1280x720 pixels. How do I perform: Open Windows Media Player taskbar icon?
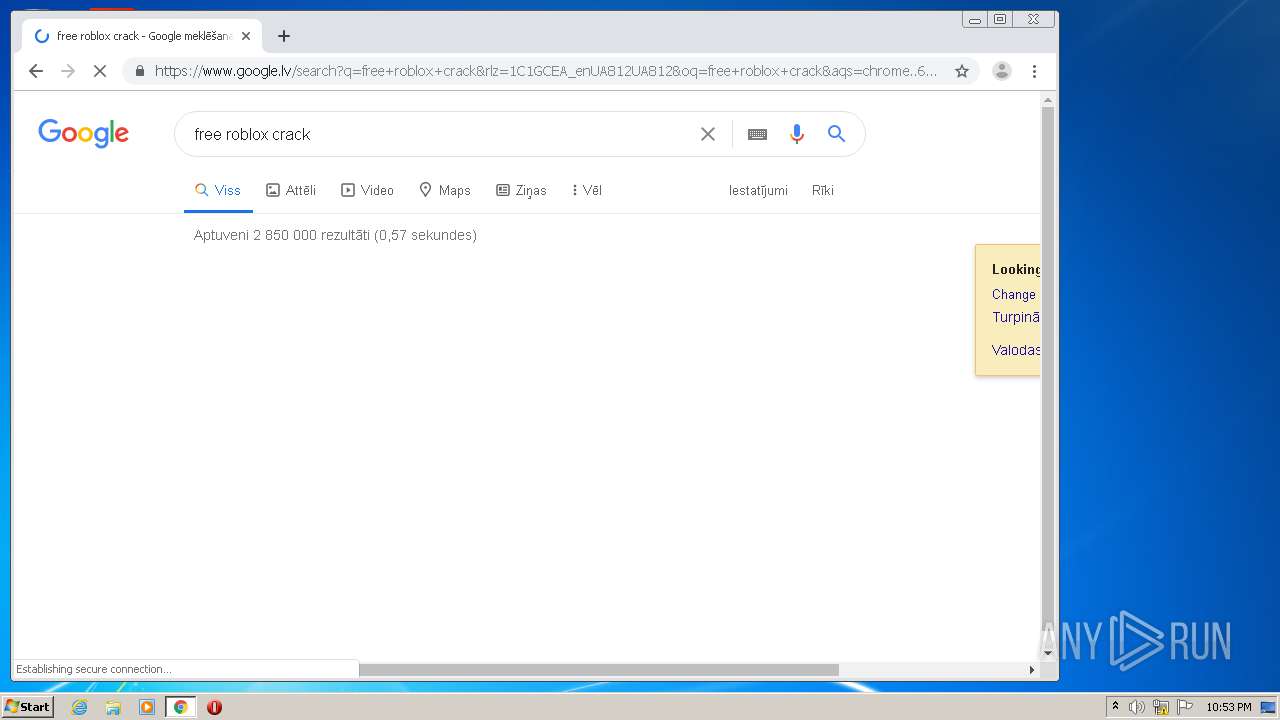click(x=147, y=707)
